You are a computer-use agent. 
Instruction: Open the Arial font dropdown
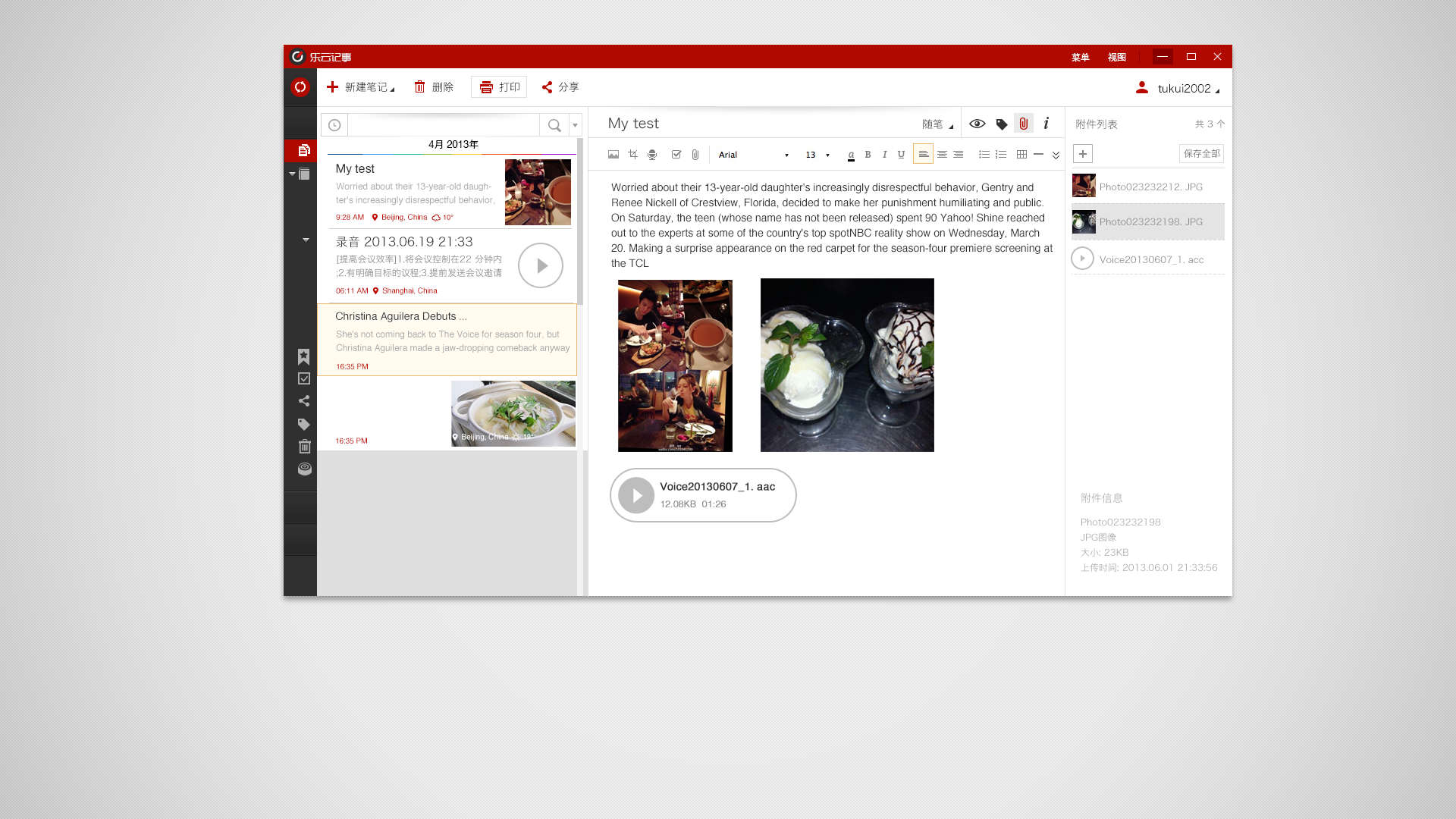(754, 155)
